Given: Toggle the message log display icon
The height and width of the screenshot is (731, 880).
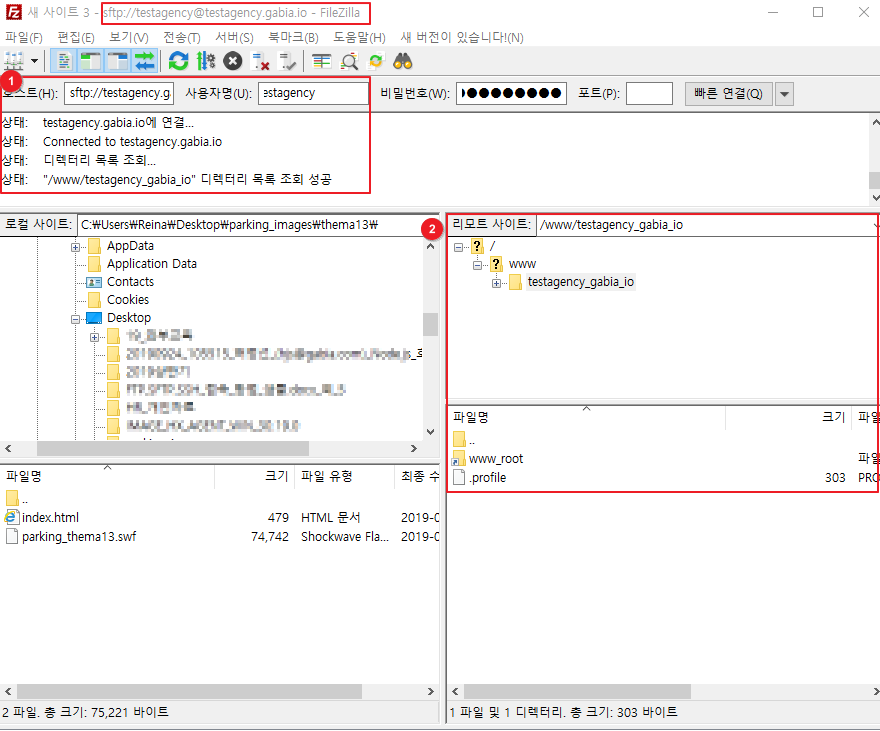Looking at the screenshot, I should click(x=64, y=61).
